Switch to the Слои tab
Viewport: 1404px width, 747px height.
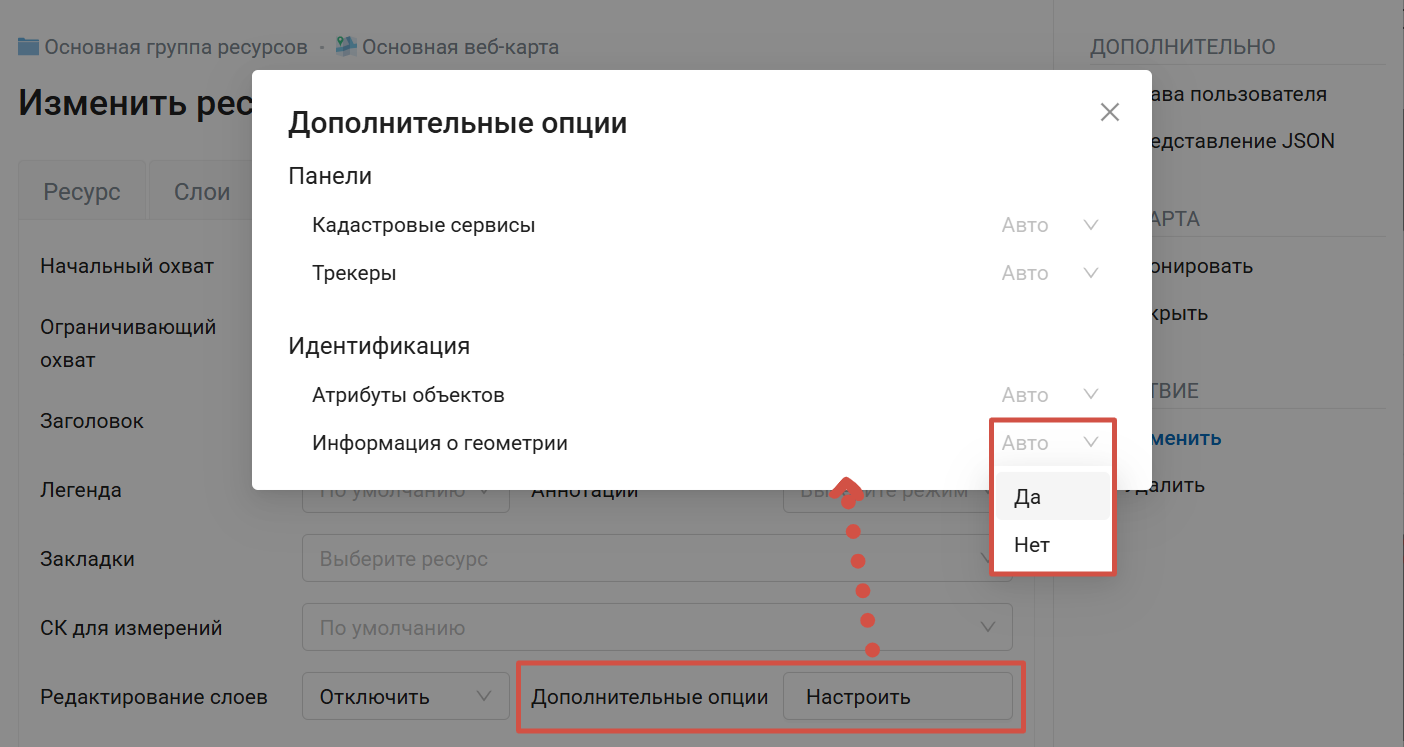(202, 192)
